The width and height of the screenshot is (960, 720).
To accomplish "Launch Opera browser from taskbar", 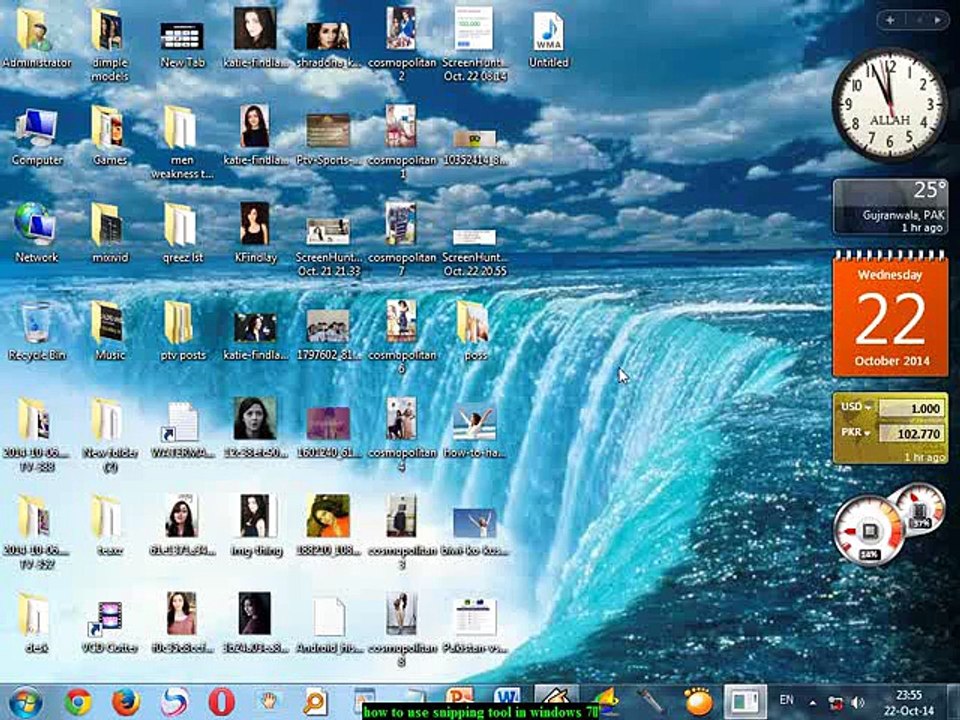I will point(221,702).
